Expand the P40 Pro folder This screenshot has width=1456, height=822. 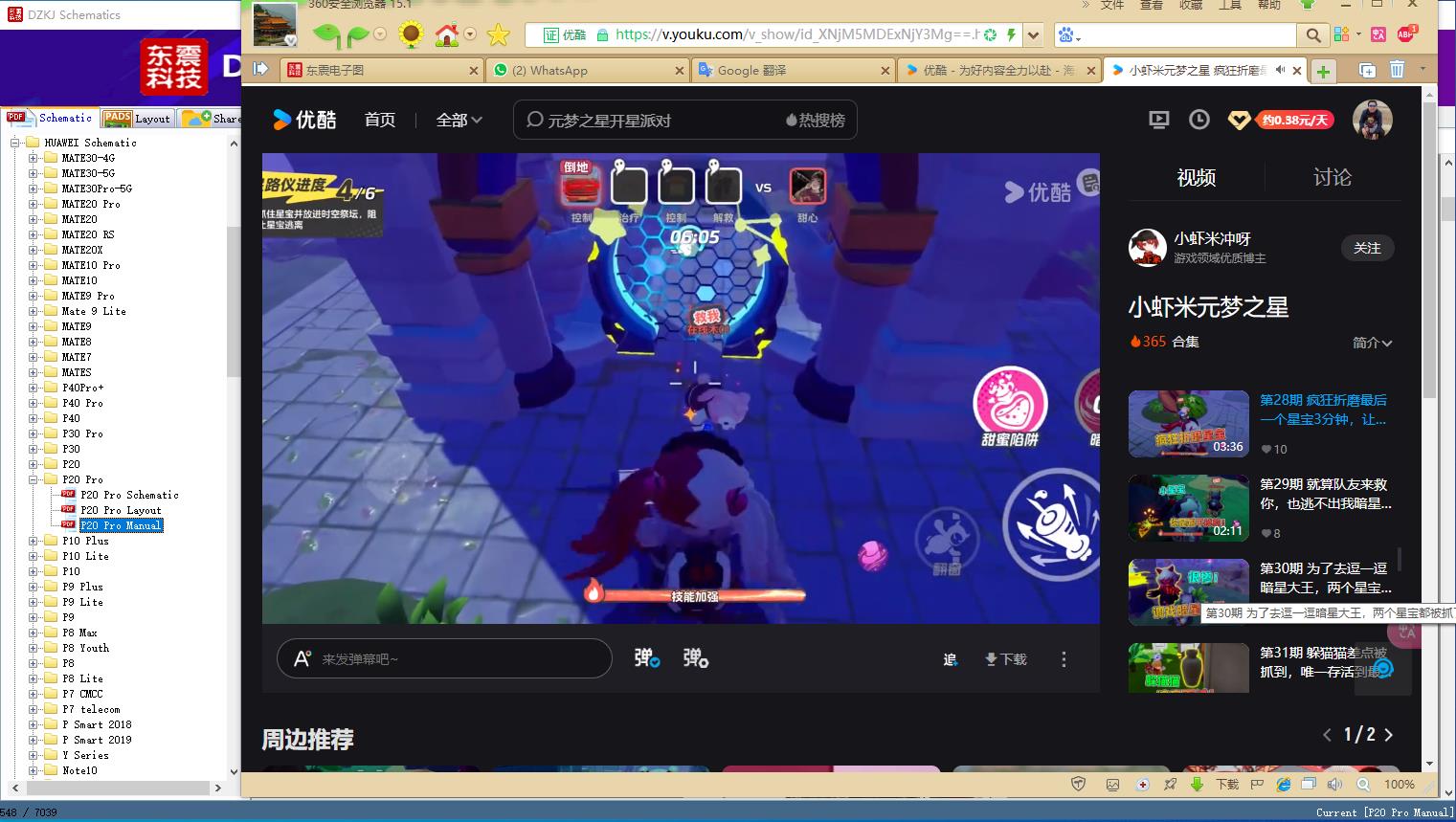(34, 403)
